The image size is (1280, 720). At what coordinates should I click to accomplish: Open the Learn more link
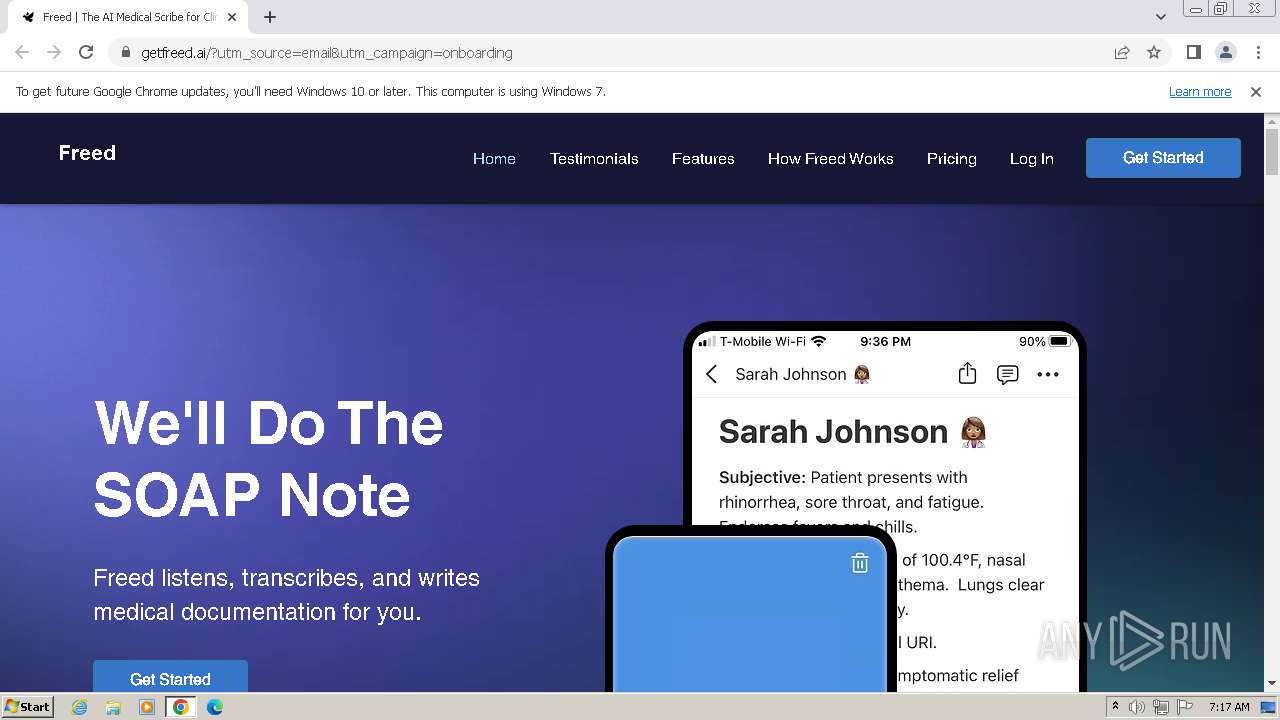pyautogui.click(x=1200, y=91)
